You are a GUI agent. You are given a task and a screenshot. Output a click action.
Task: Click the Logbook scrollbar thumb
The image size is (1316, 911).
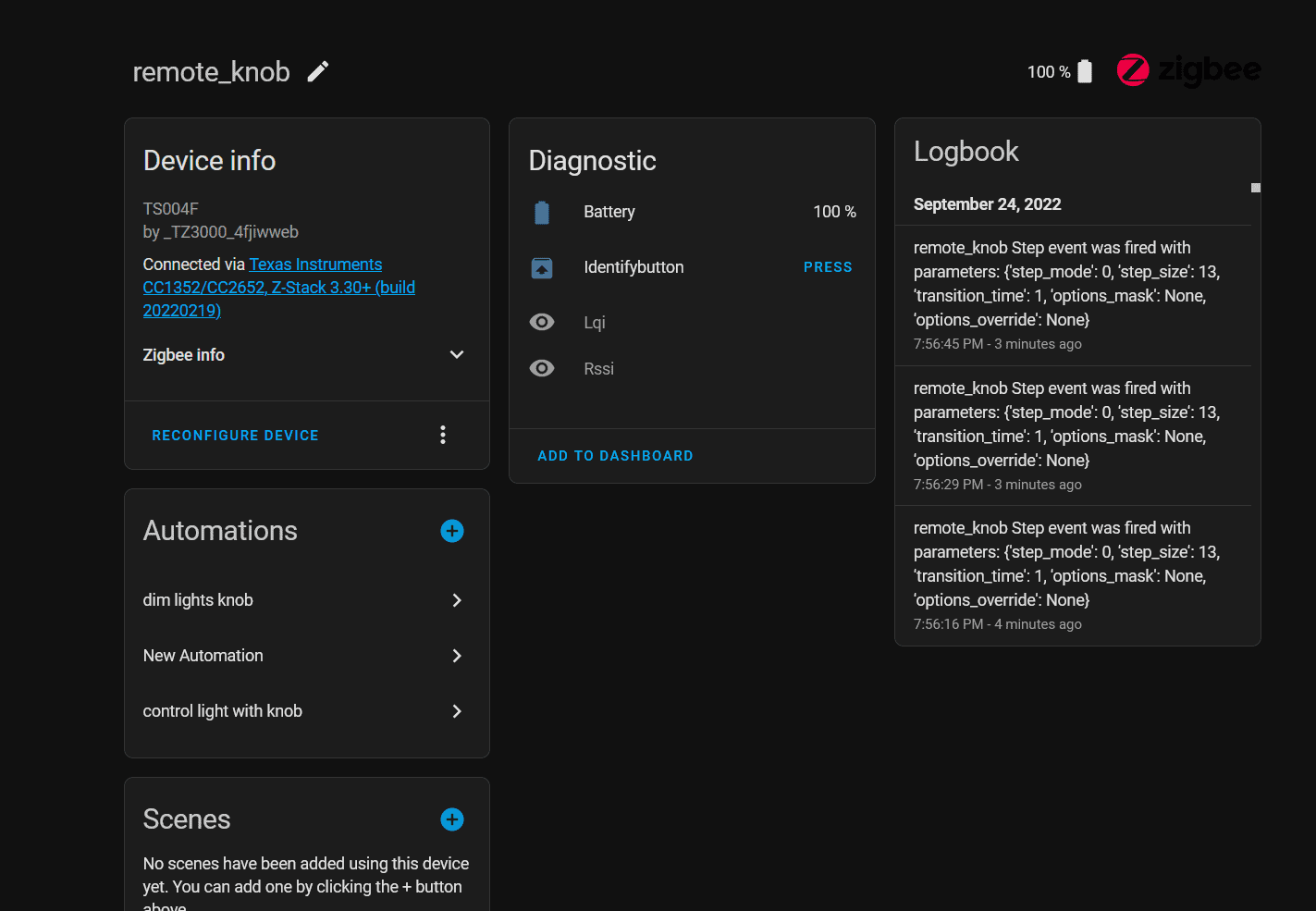click(1256, 188)
